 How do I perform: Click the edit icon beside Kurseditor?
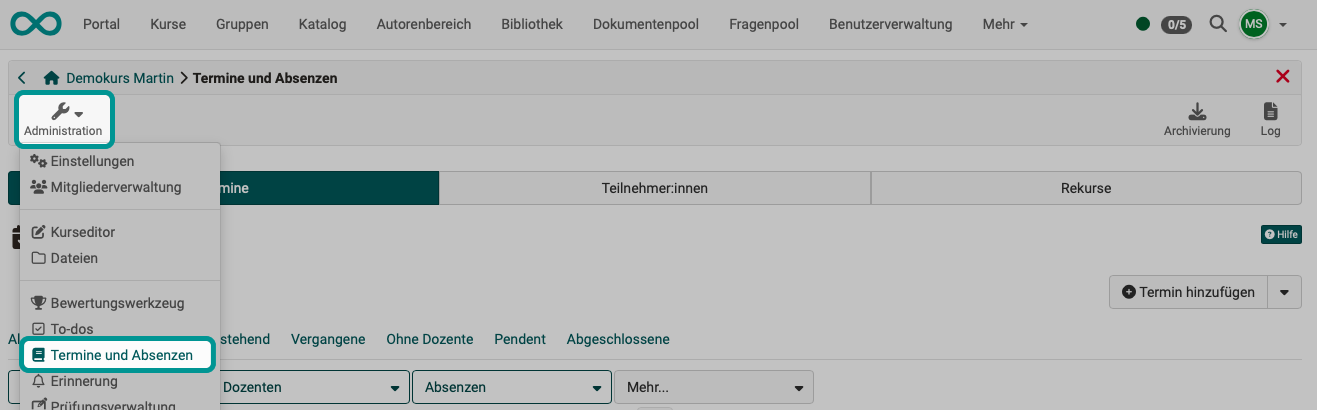[x=39, y=232]
